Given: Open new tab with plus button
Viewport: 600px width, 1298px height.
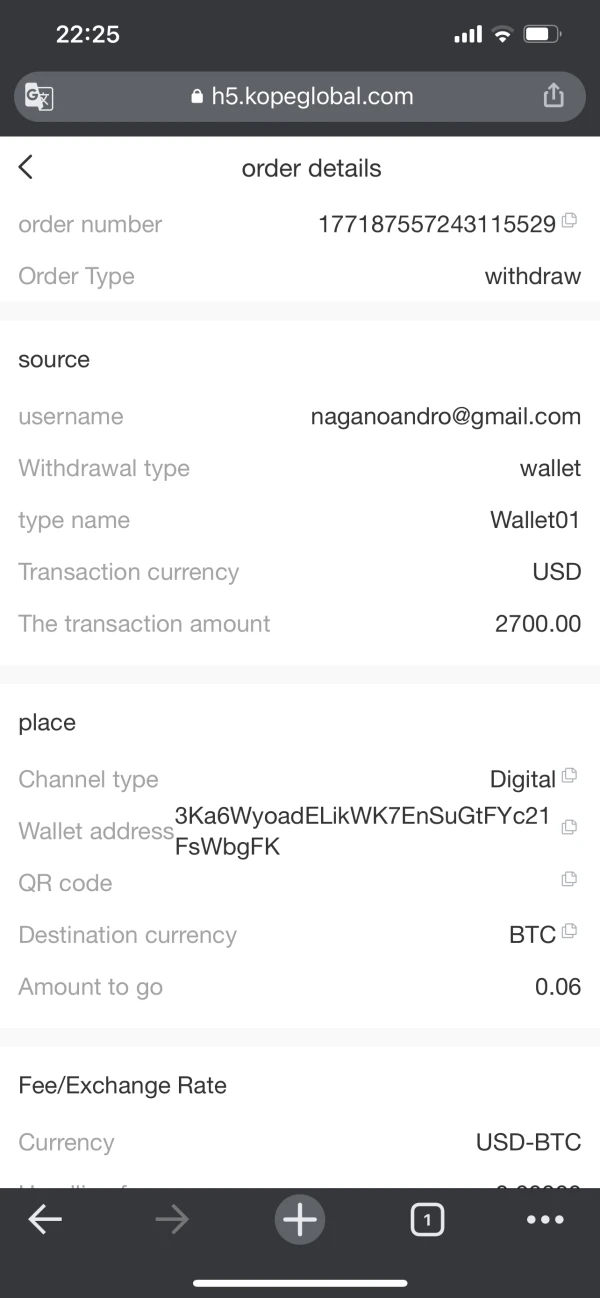Looking at the screenshot, I should pos(299,1220).
